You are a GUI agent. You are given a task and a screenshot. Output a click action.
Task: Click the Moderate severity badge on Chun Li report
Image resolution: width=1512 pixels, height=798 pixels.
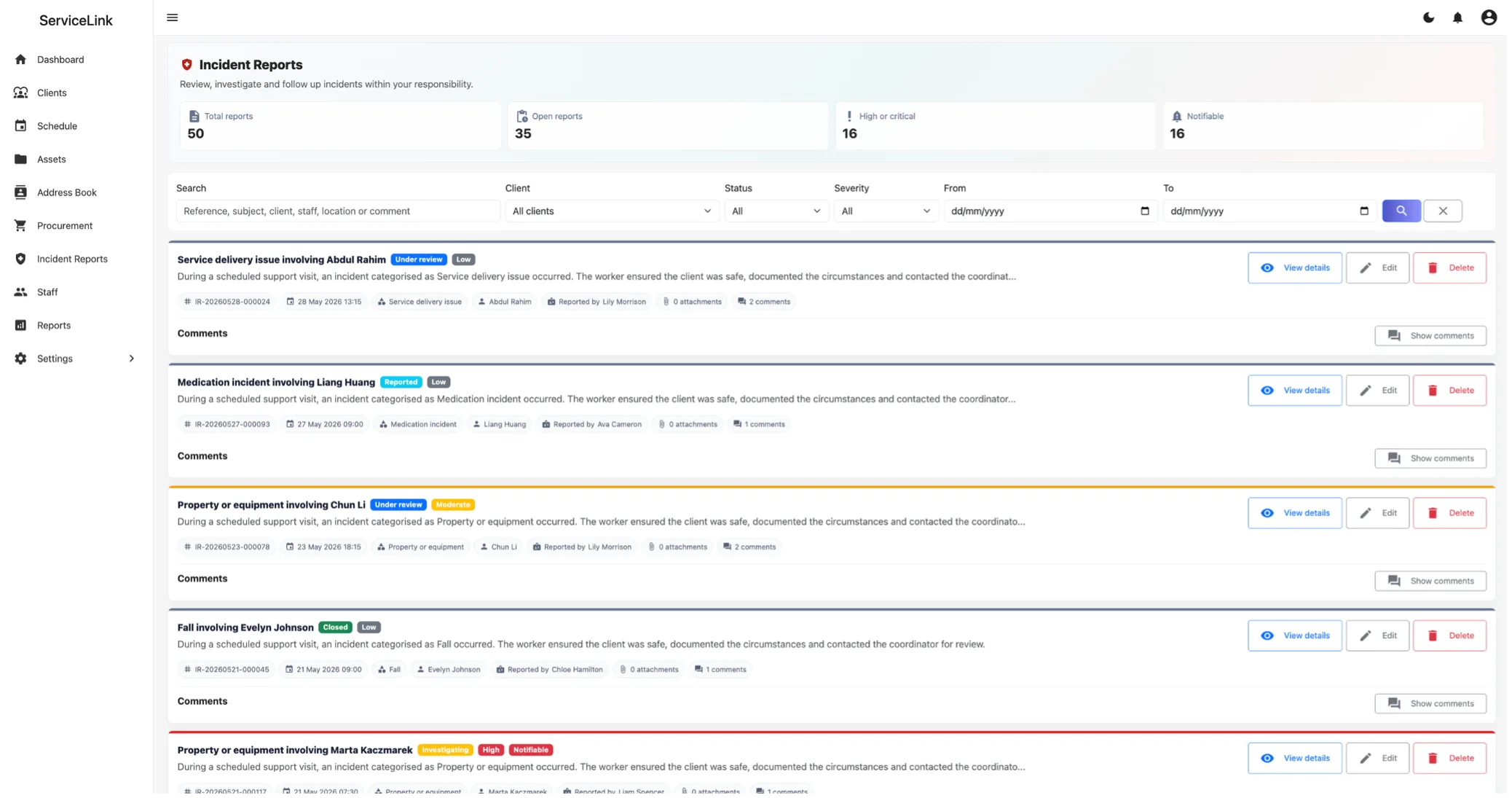click(x=452, y=504)
